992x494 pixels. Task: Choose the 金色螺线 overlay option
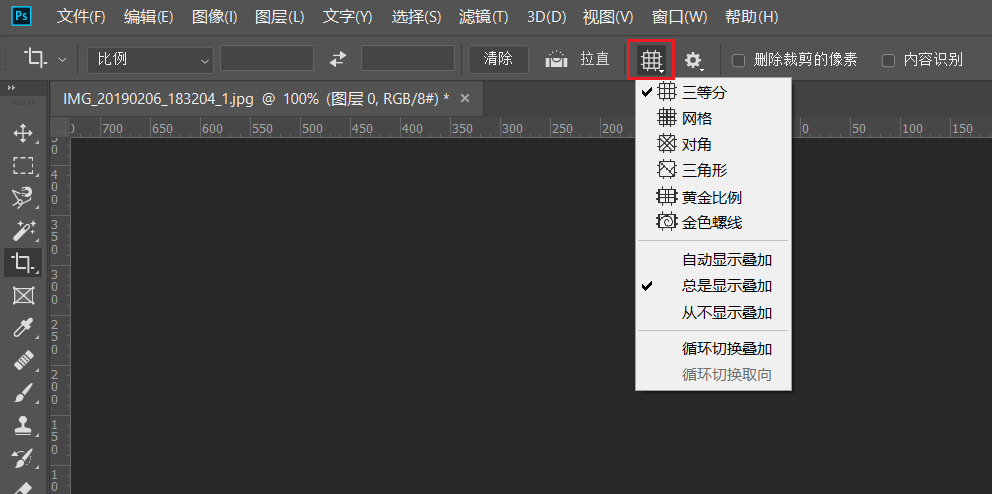713,223
